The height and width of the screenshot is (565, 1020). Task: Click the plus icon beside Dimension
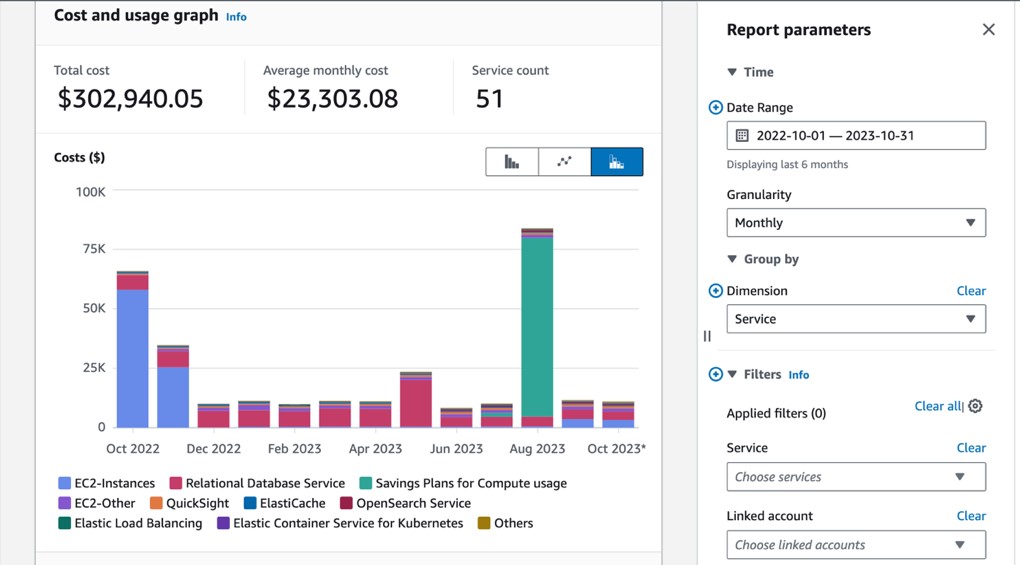coord(715,291)
